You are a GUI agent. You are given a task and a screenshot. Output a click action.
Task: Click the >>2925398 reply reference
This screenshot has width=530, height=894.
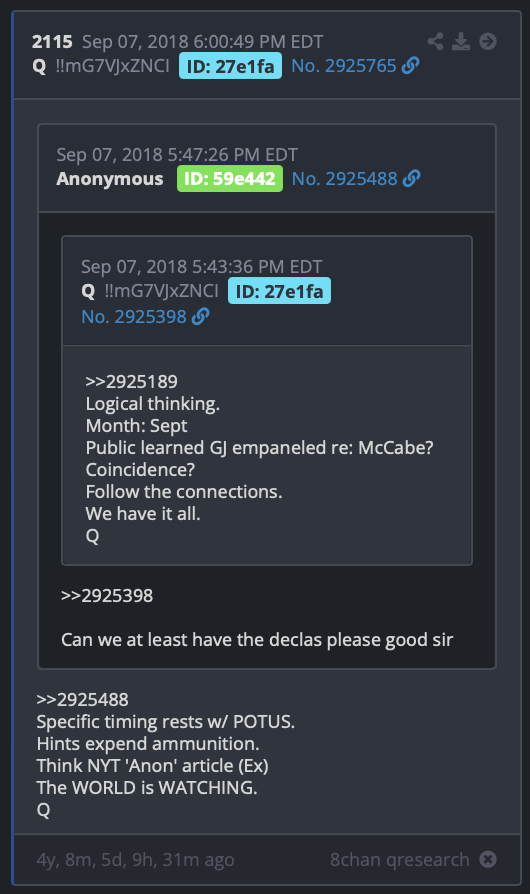pos(107,596)
